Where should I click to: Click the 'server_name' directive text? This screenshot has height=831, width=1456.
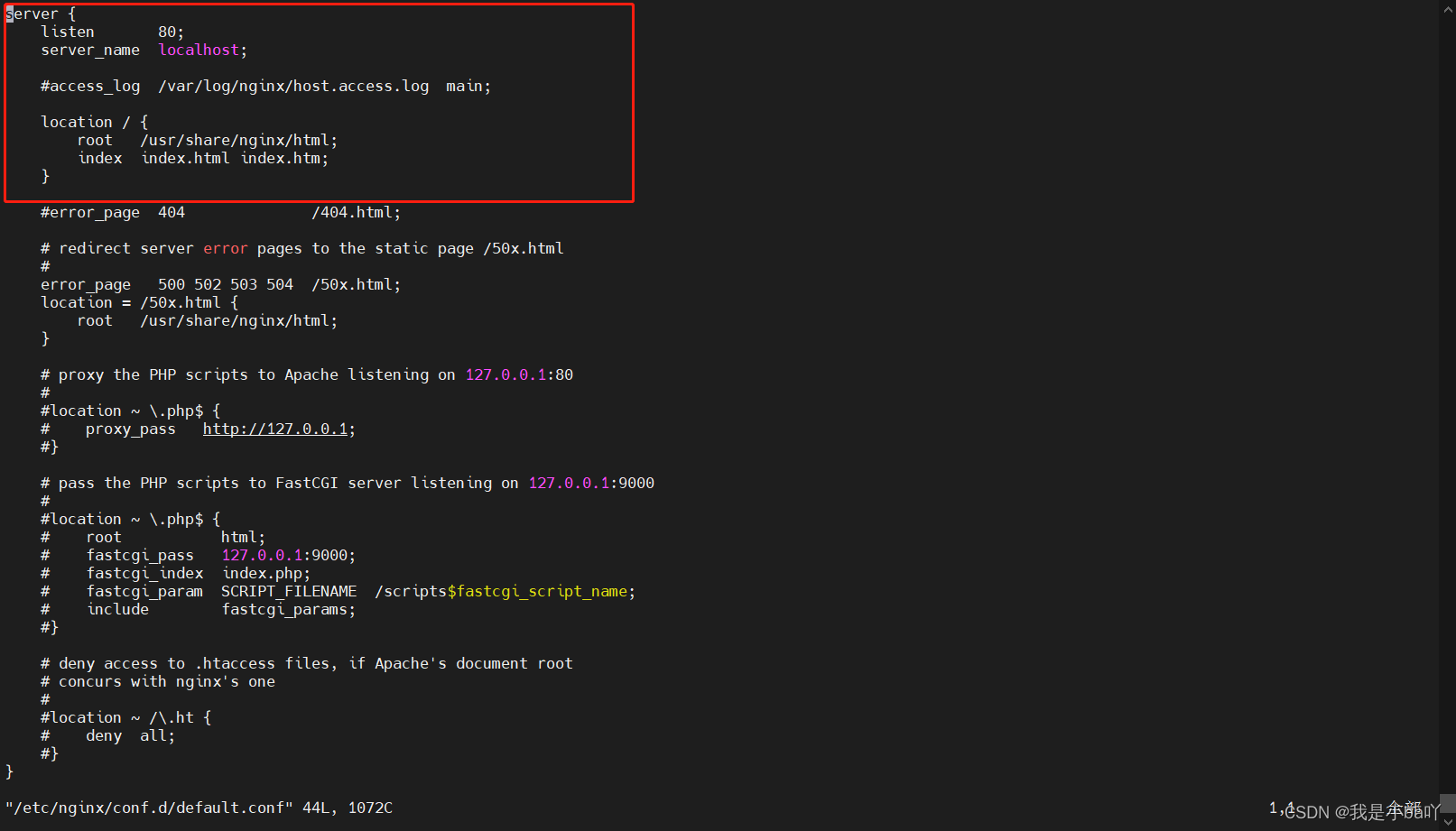[x=90, y=51]
